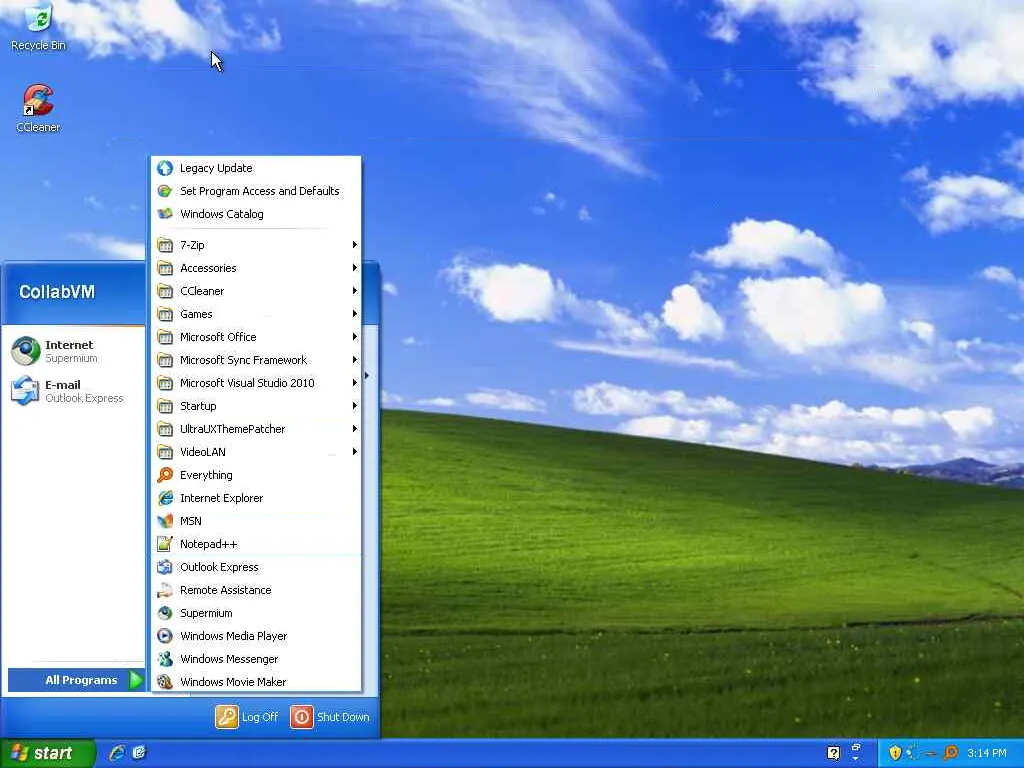Expand Microsoft Sync Framework submenu
1024x768 pixels.
click(x=256, y=360)
